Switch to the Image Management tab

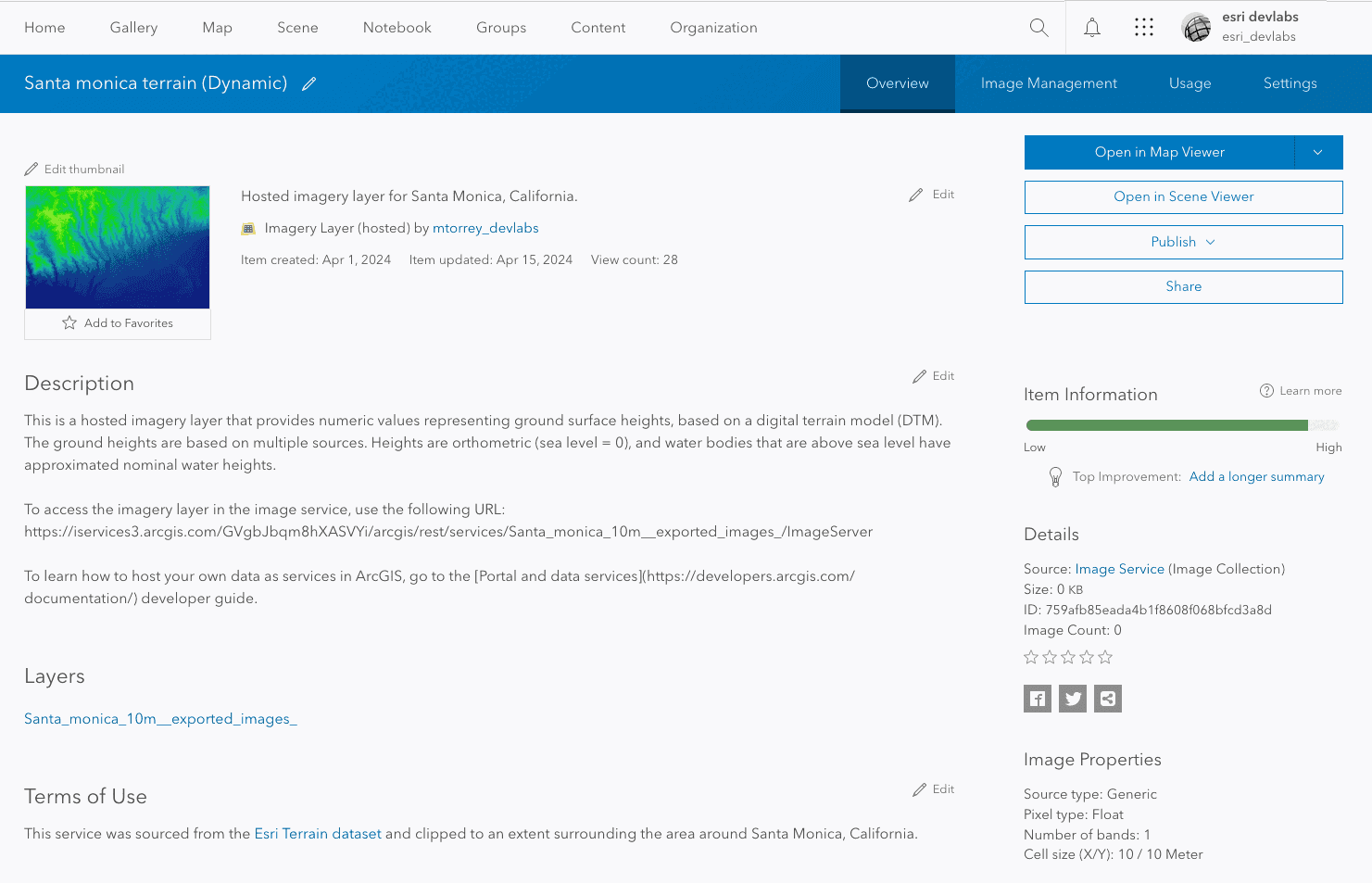pos(1048,82)
